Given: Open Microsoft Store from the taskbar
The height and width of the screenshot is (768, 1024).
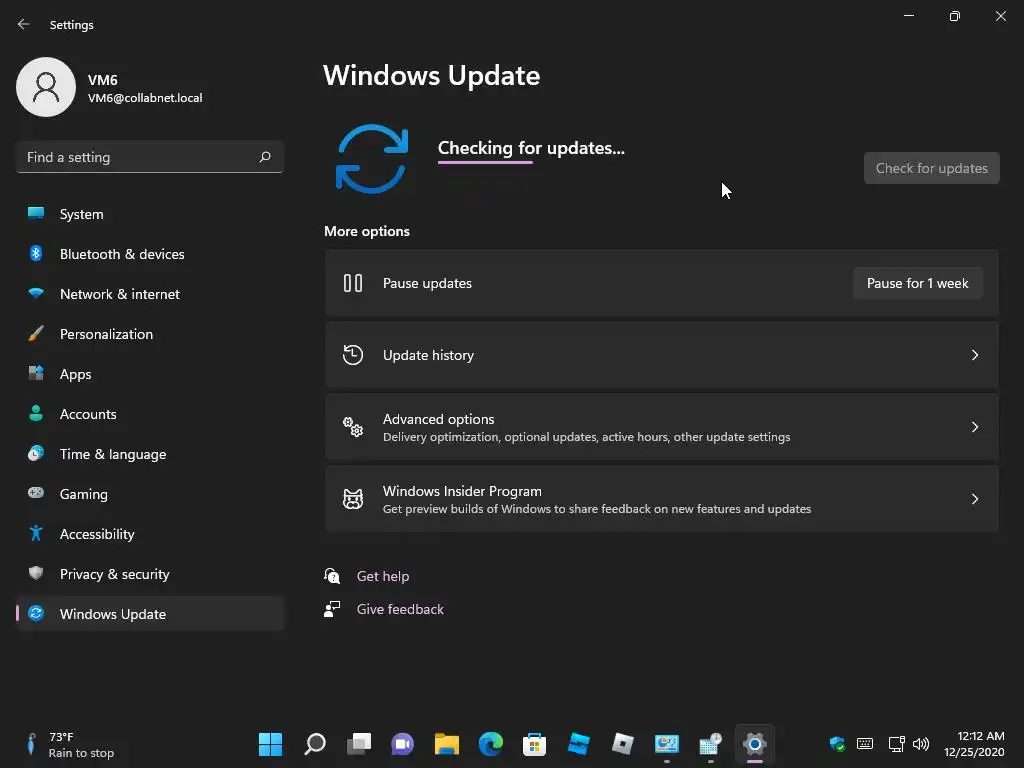Looking at the screenshot, I should coord(534,744).
